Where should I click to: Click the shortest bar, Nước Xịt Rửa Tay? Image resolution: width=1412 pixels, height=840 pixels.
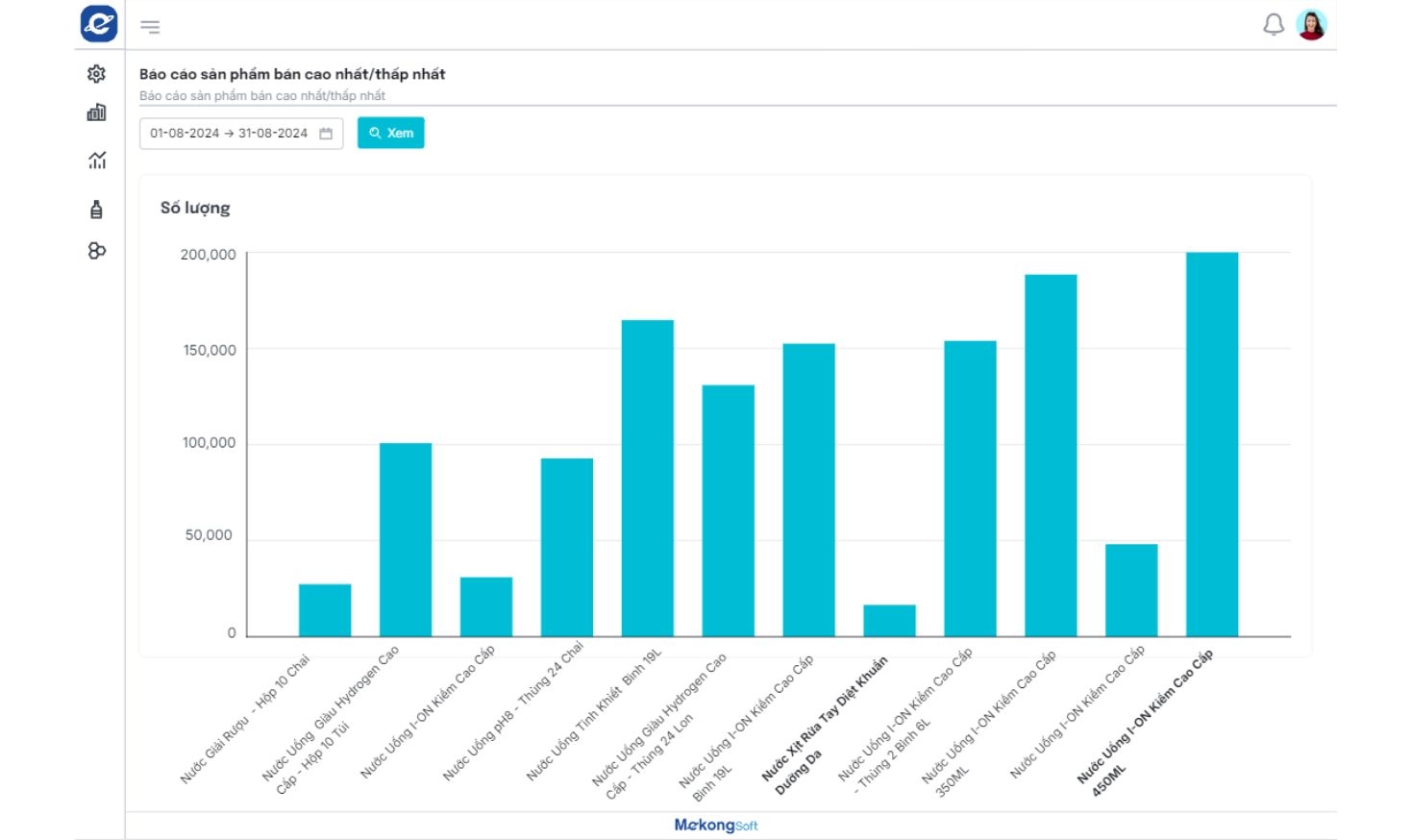(889, 621)
